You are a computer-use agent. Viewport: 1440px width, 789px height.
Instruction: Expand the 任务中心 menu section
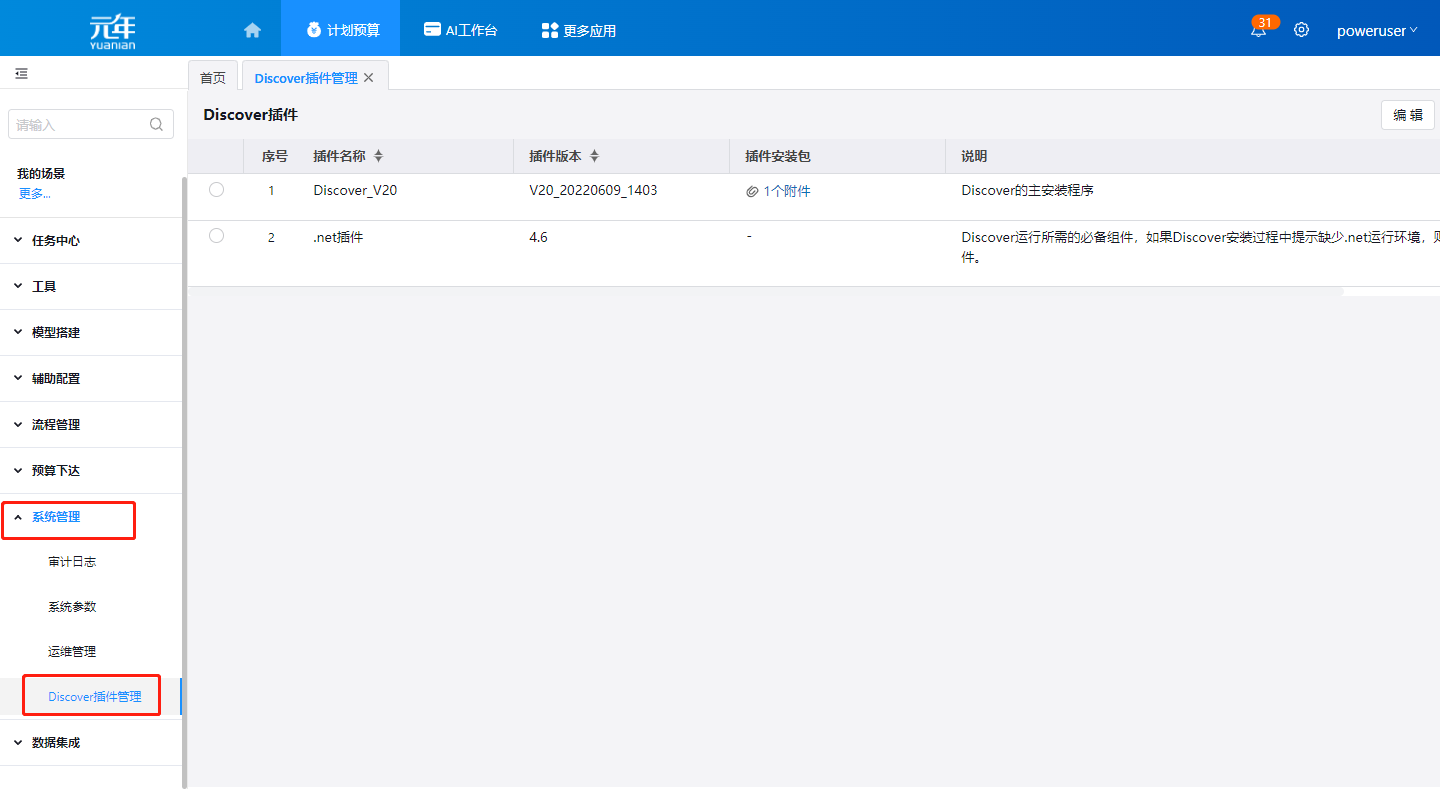tap(56, 241)
